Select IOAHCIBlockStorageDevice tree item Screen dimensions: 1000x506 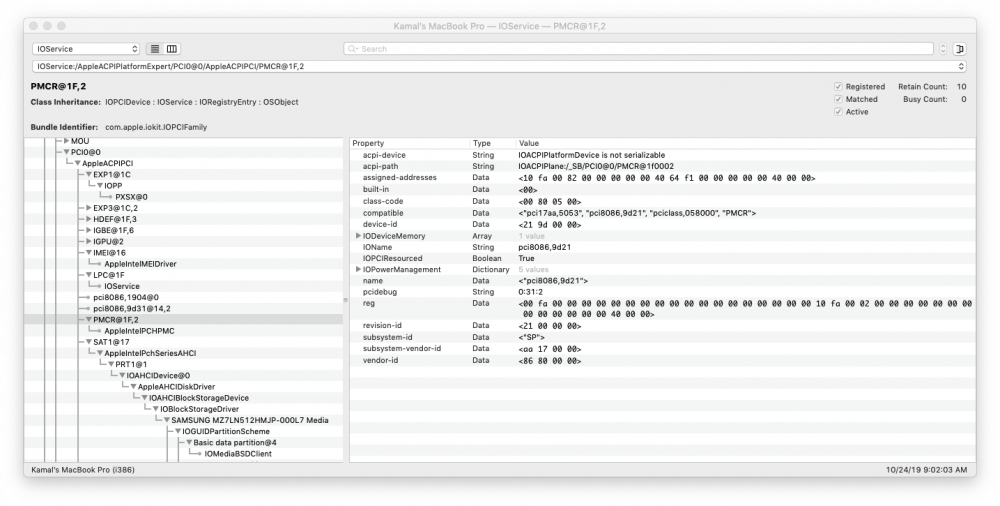(x=199, y=398)
